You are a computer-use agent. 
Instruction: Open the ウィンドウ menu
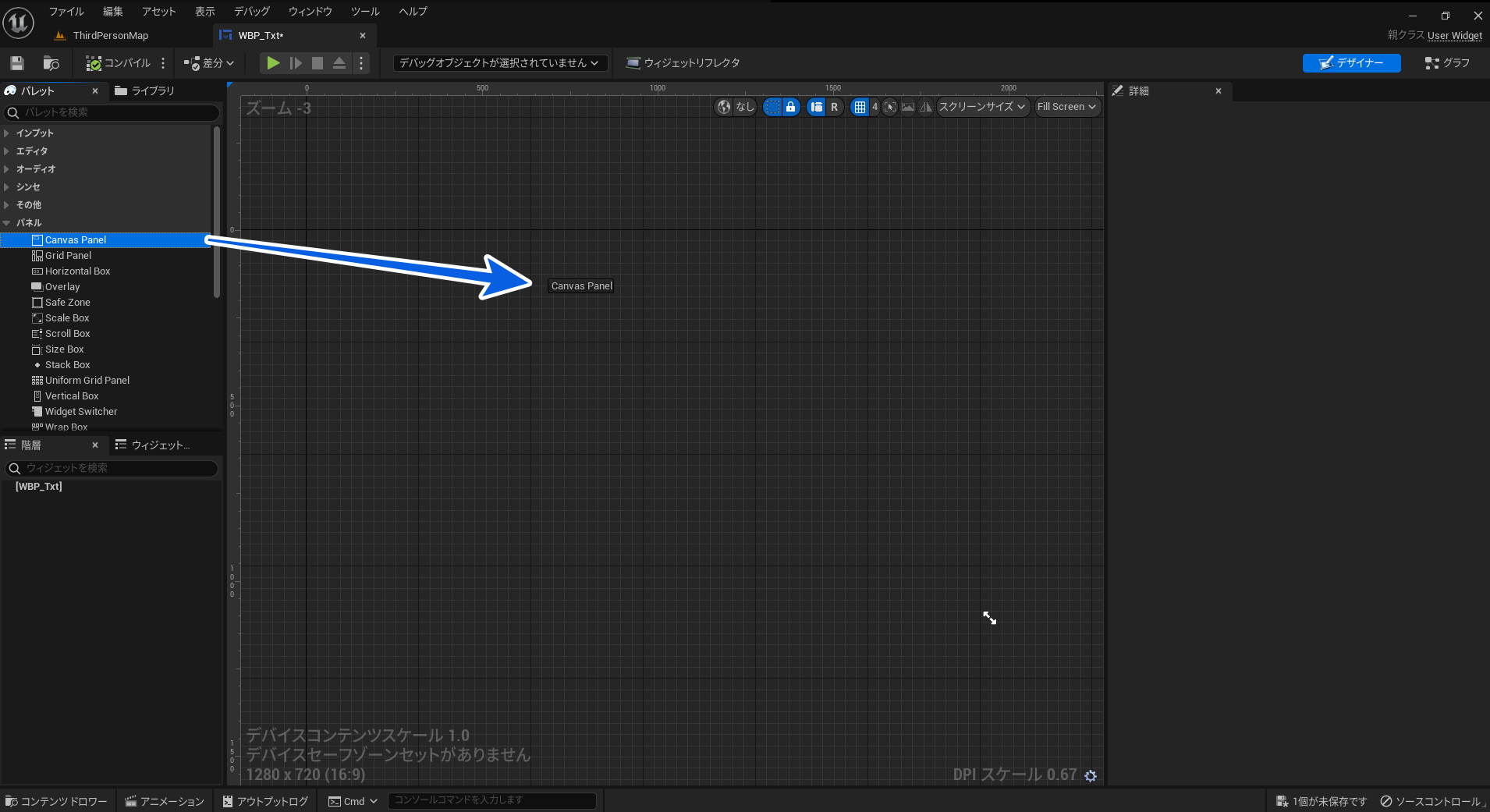click(x=310, y=11)
